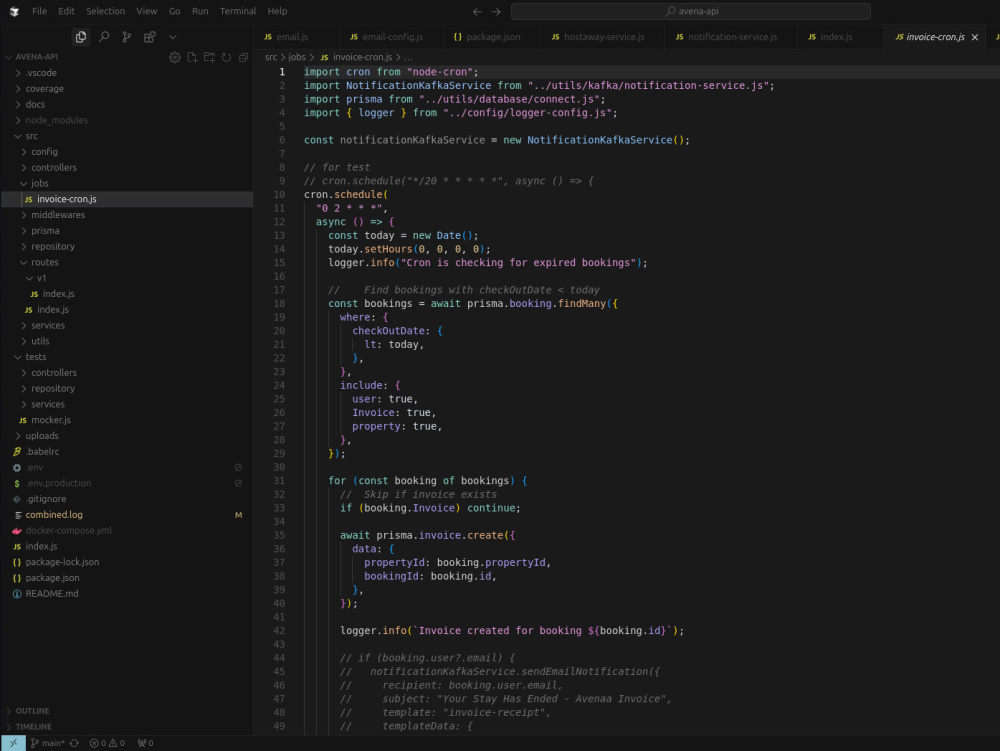Click the Collapse Folders icon

[243, 57]
